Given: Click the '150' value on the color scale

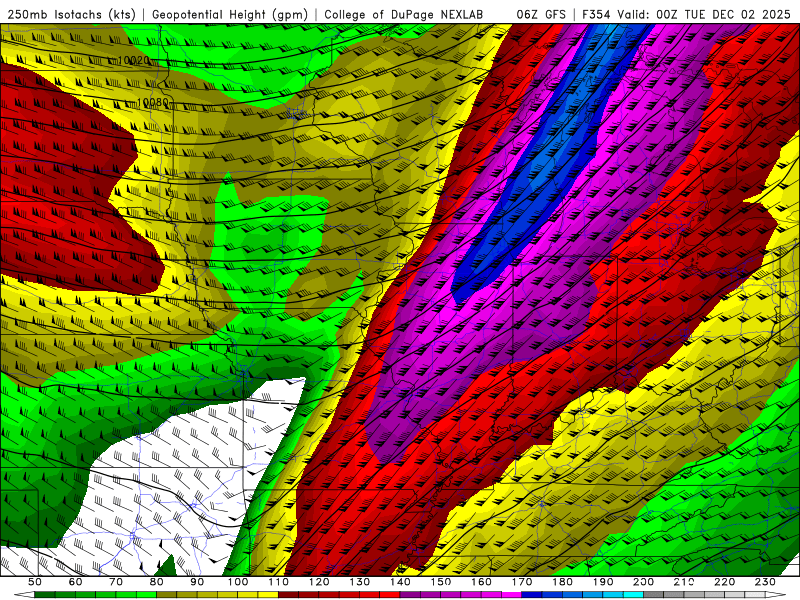Looking at the screenshot, I should coord(441,582).
